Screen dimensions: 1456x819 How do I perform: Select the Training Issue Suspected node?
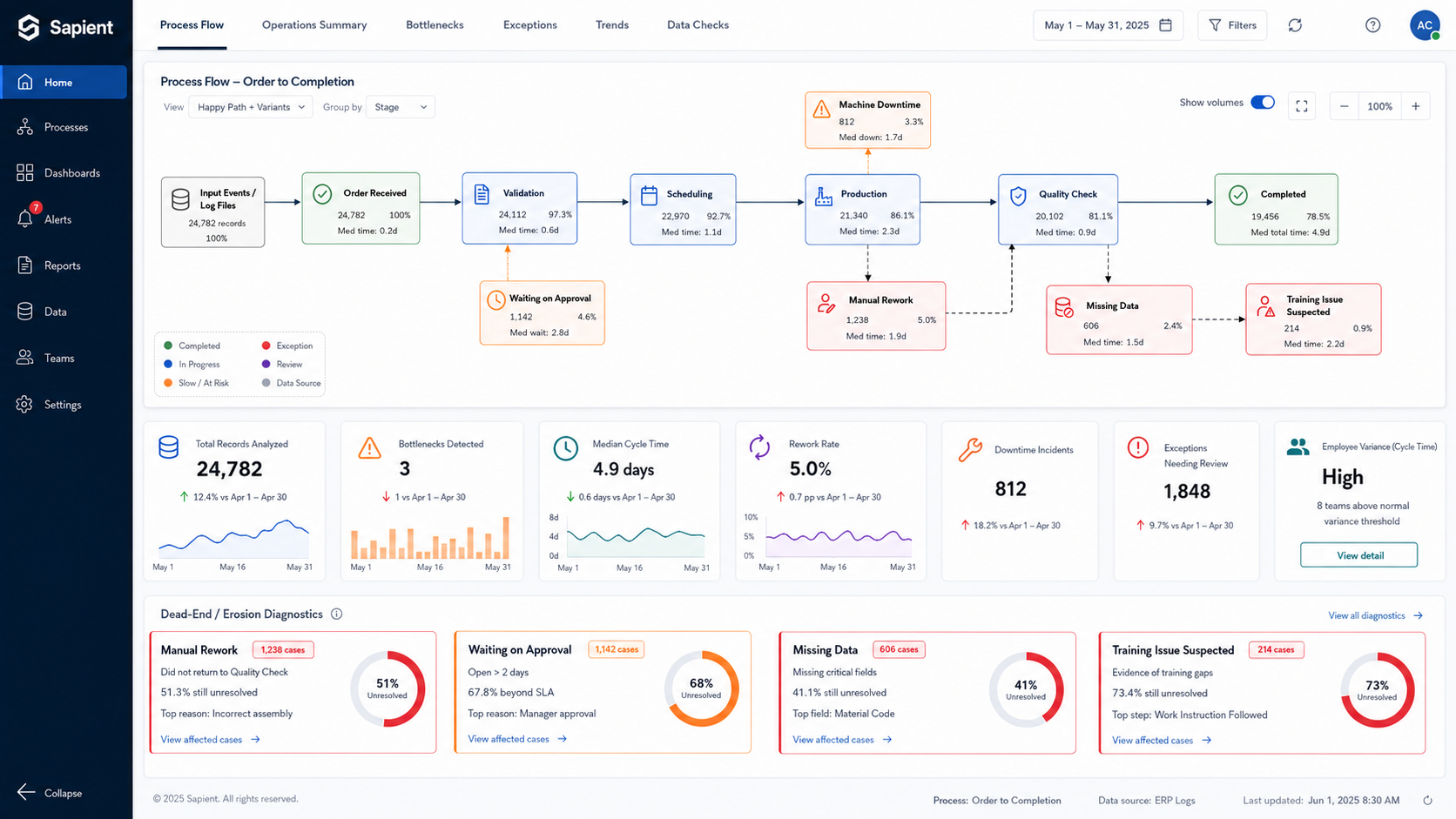(x=1313, y=319)
